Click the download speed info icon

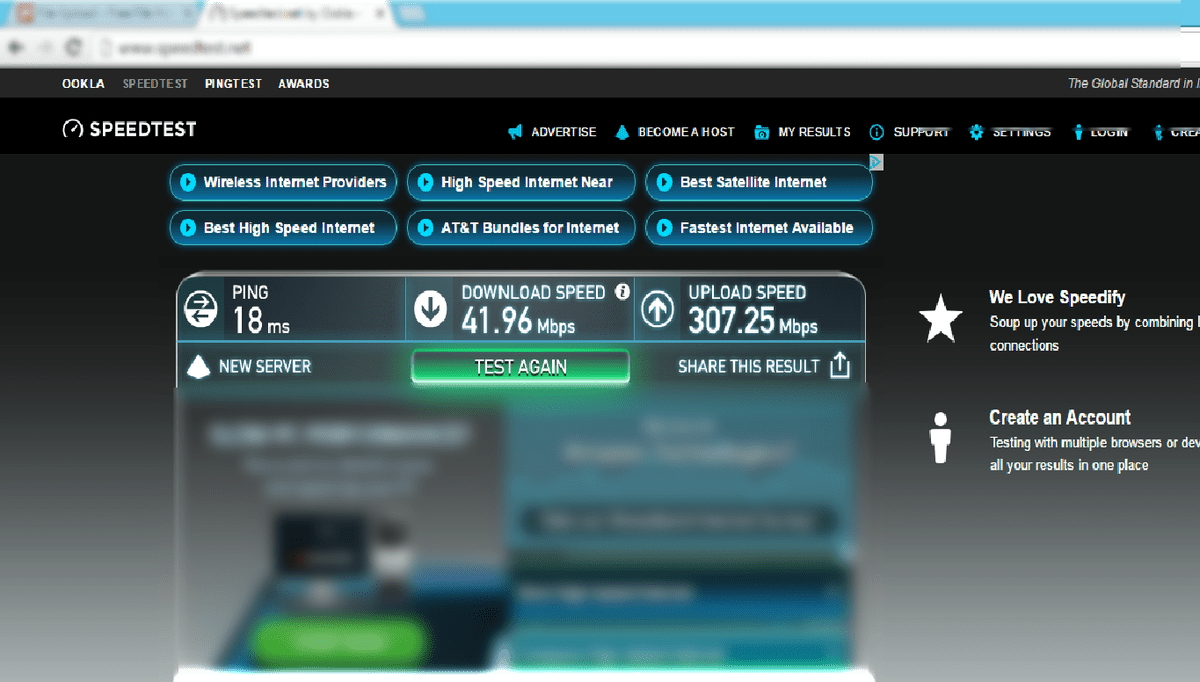[x=622, y=292]
